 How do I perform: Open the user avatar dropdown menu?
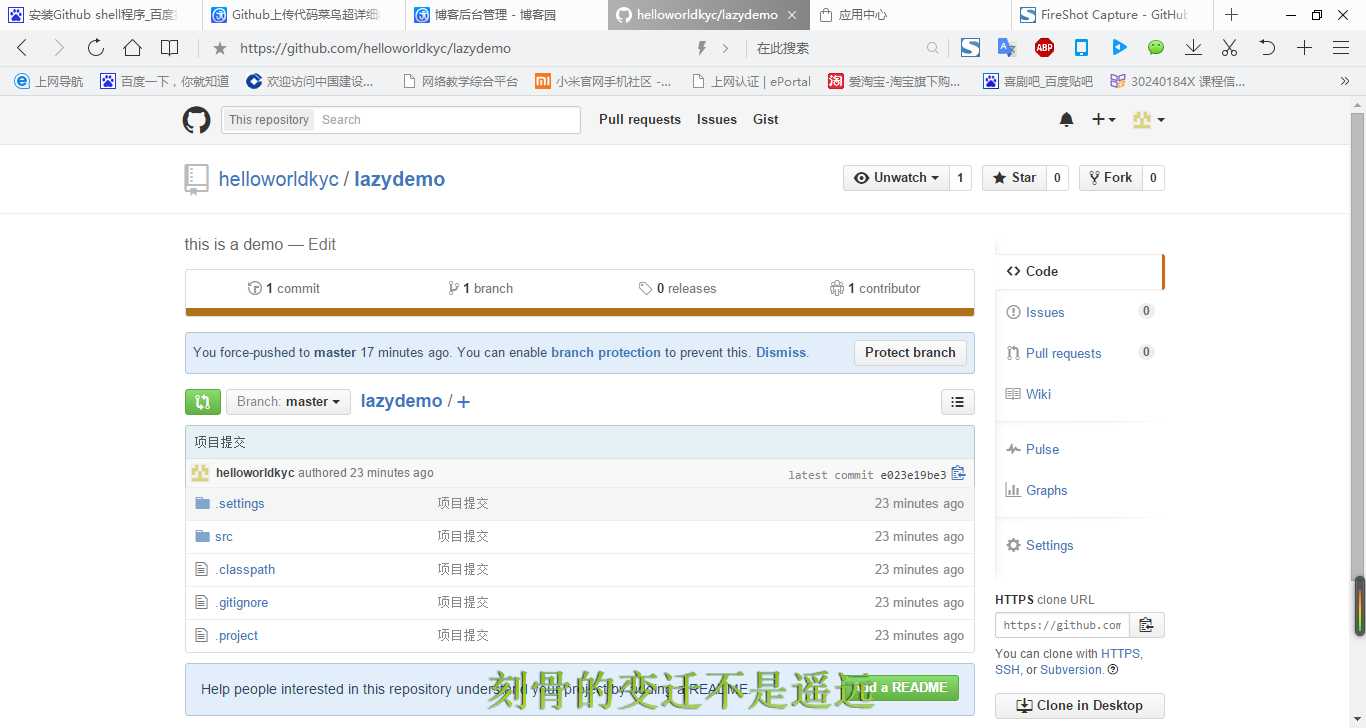point(1148,120)
